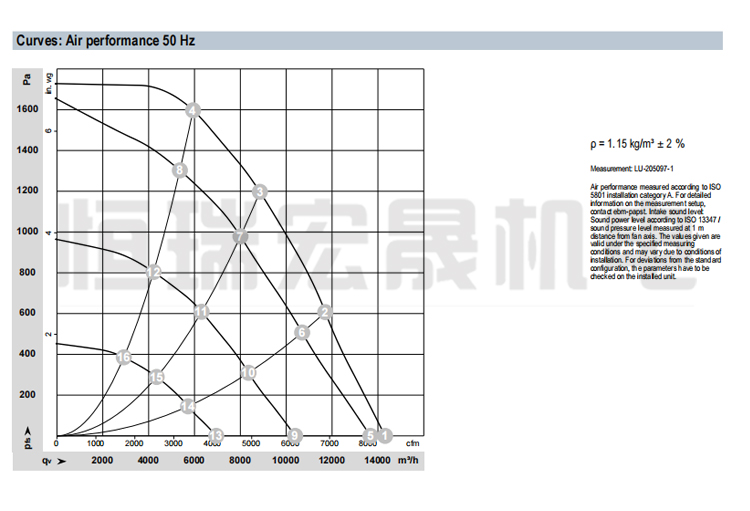Click the Measurement LU-205097-1 reference

(631, 170)
